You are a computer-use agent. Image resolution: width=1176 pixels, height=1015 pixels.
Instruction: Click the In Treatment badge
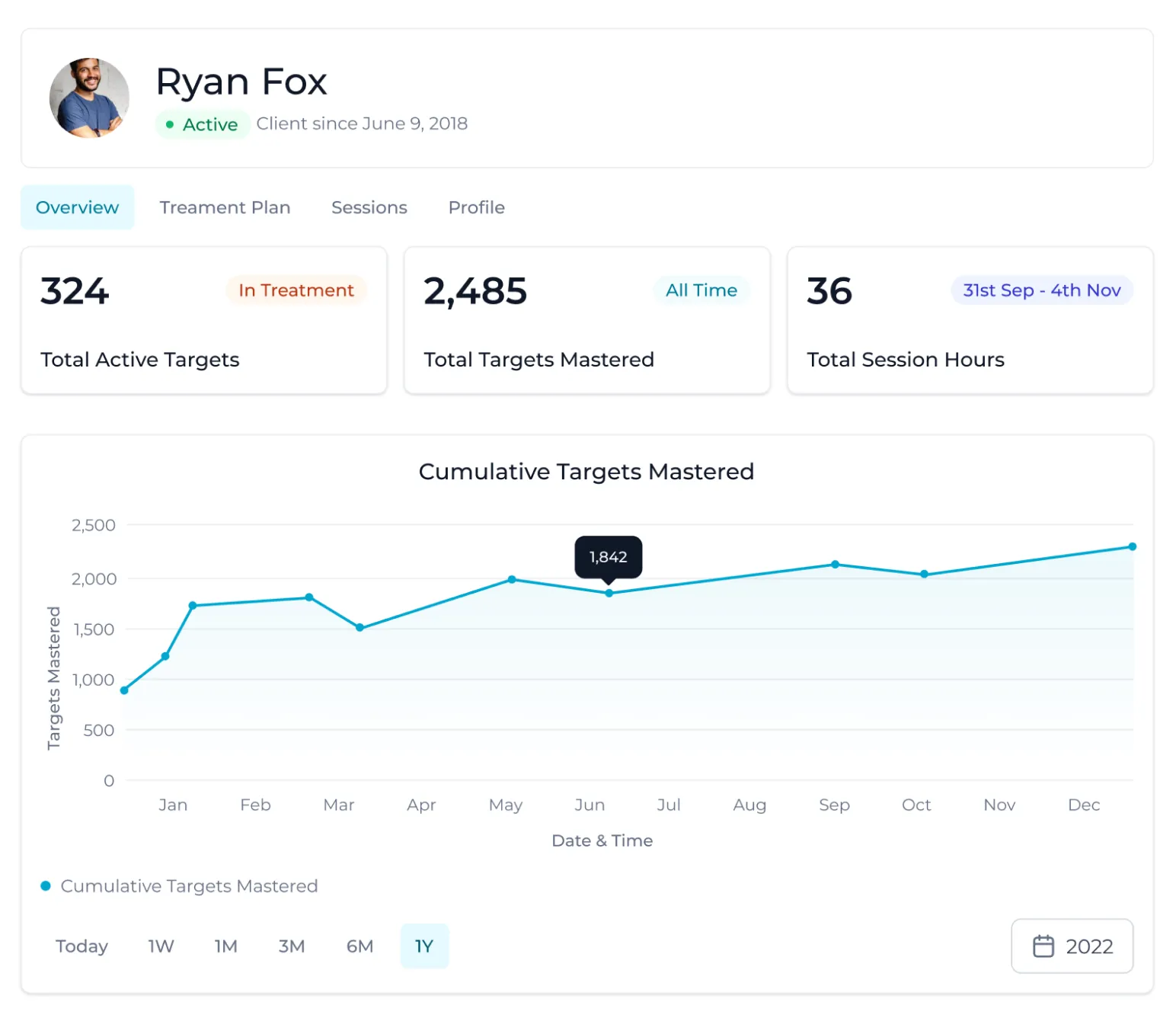coord(296,290)
